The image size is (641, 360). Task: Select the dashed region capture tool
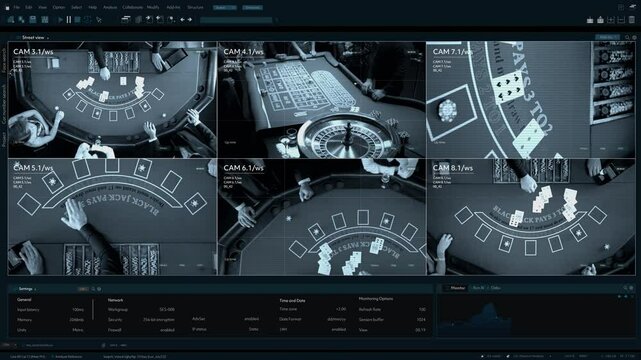[87, 19]
